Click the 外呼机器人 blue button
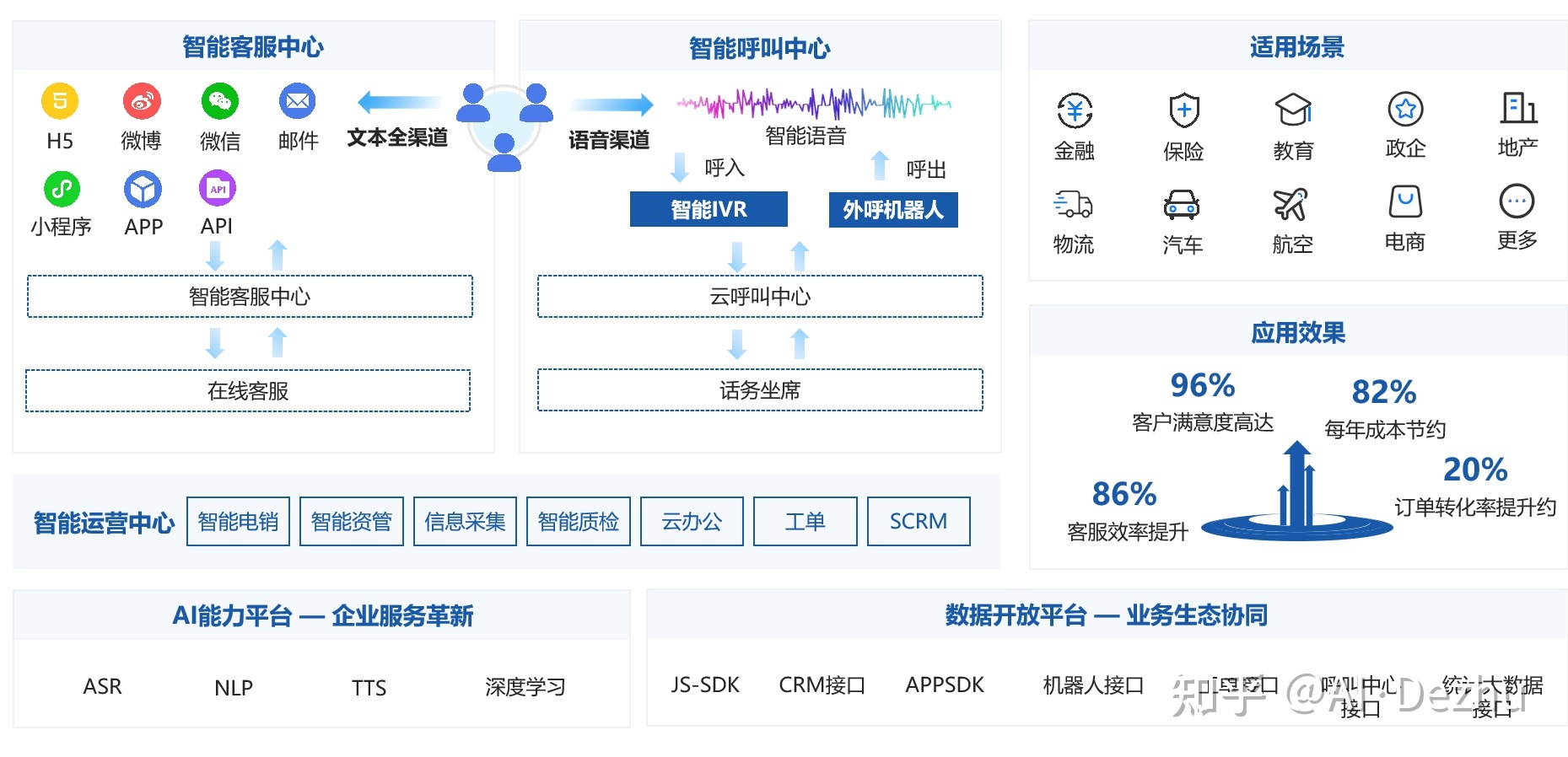The image size is (1568, 757). pyautogui.click(x=893, y=210)
